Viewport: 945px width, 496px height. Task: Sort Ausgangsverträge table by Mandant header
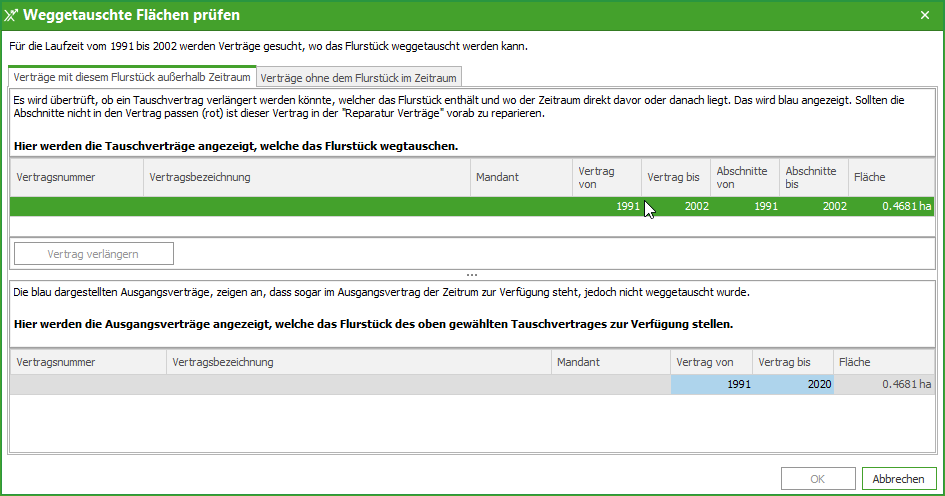[x=610, y=362]
